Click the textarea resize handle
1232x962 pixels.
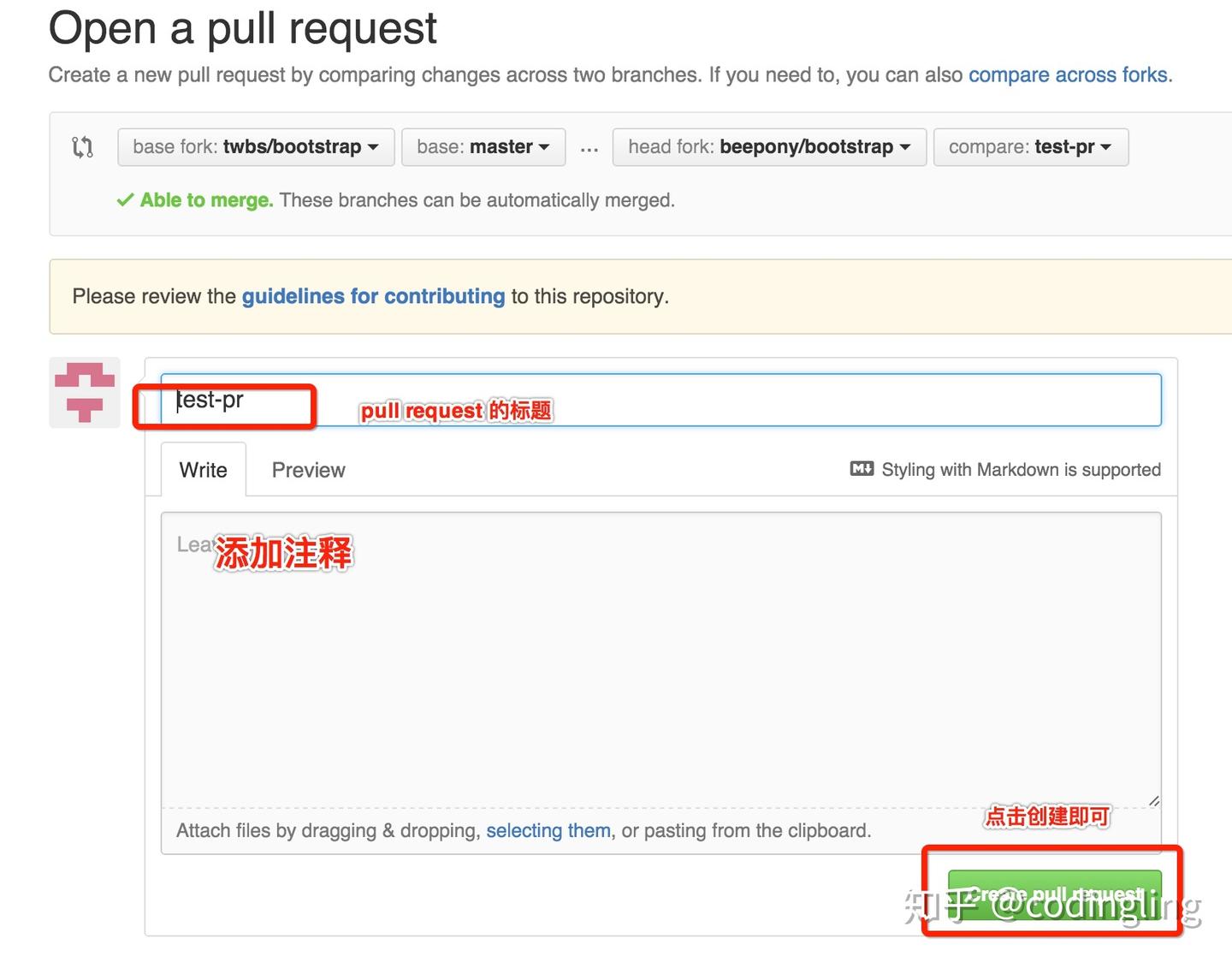point(1153,801)
